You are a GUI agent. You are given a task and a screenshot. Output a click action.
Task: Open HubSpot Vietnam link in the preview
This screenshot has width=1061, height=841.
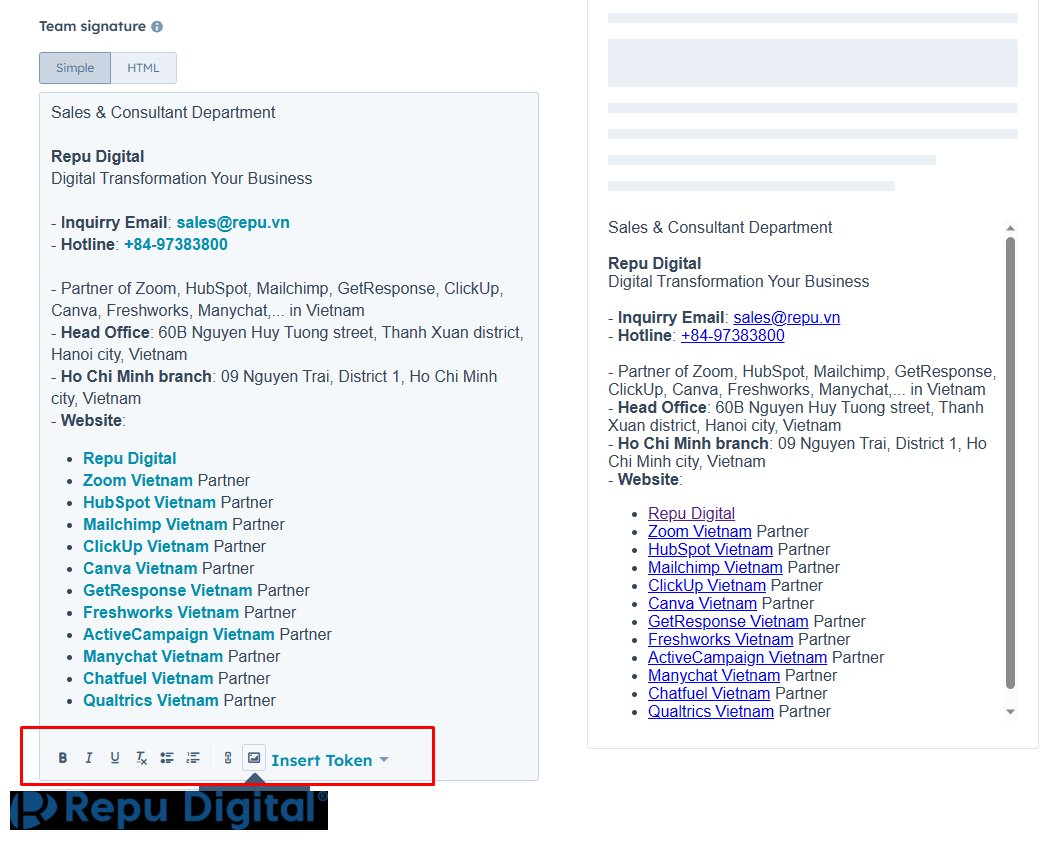(x=710, y=549)
